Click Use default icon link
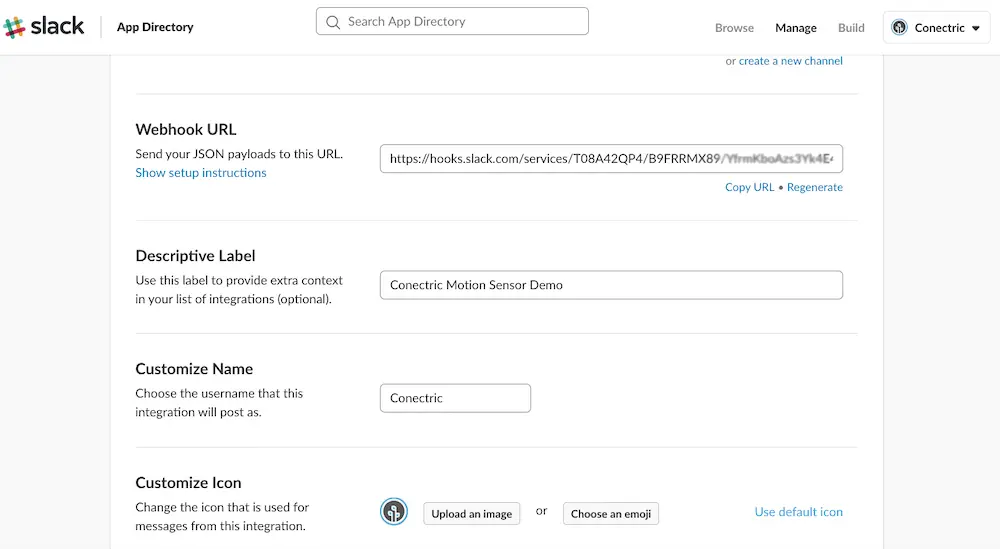Image resolution: width=1000 pixels, height=549 pixels. (798, 512)
